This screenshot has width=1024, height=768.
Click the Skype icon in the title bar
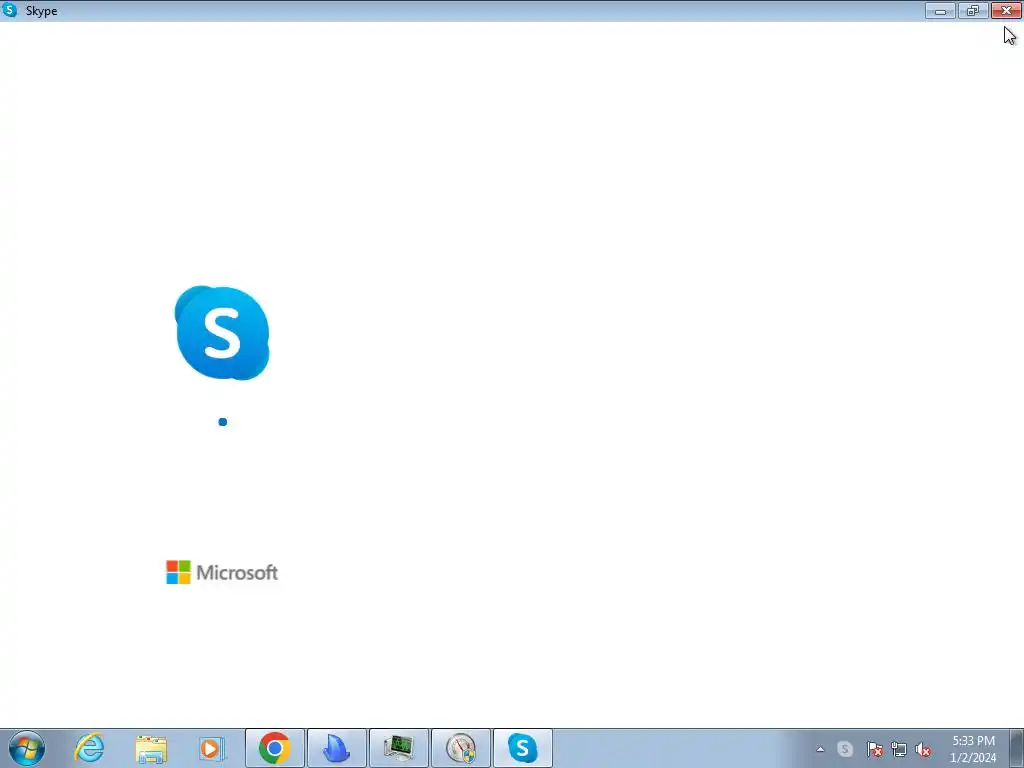(x=9, y=10)
